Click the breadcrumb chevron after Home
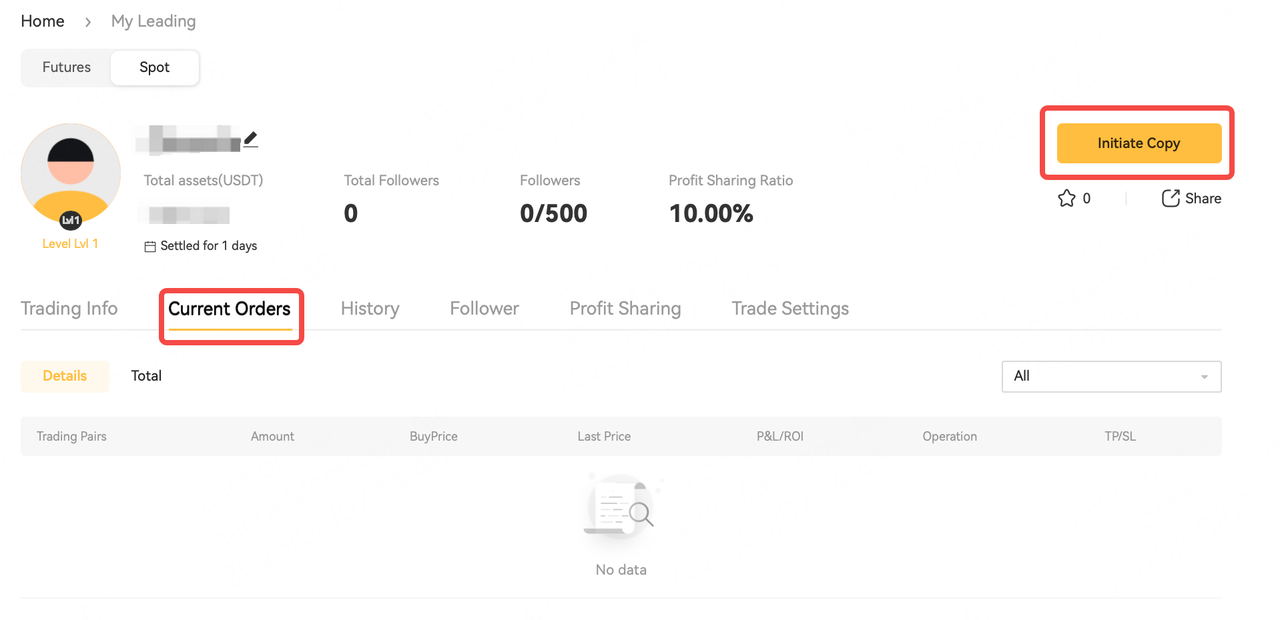 tap(88, 21)
